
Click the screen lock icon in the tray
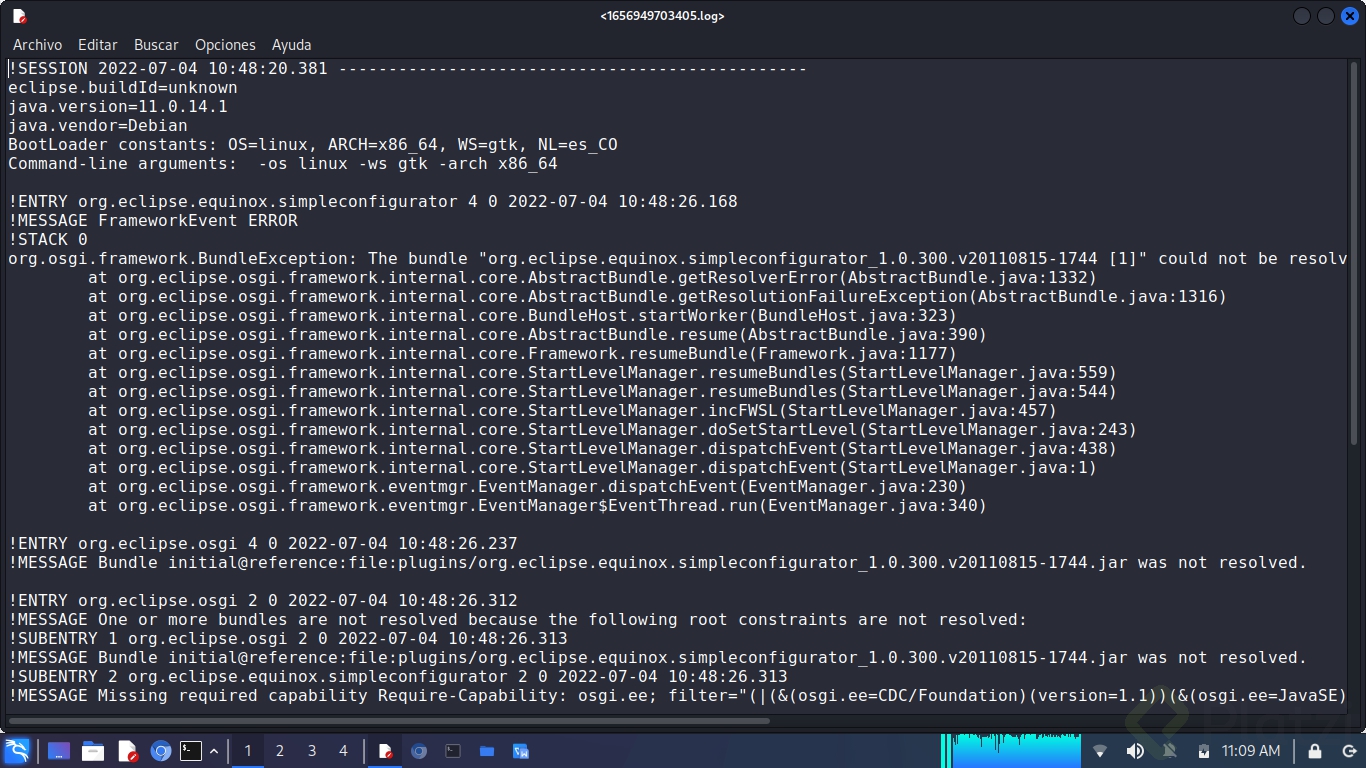[1315, 751]
